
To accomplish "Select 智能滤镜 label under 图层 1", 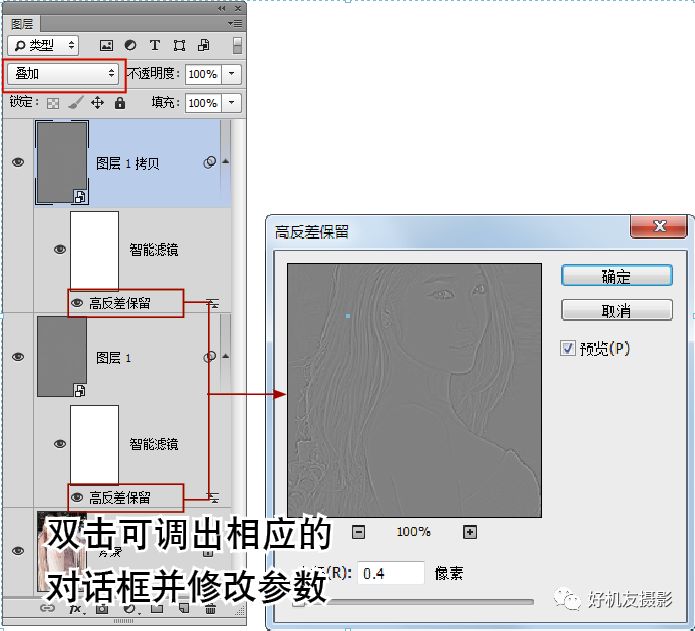I will [154, 444].
